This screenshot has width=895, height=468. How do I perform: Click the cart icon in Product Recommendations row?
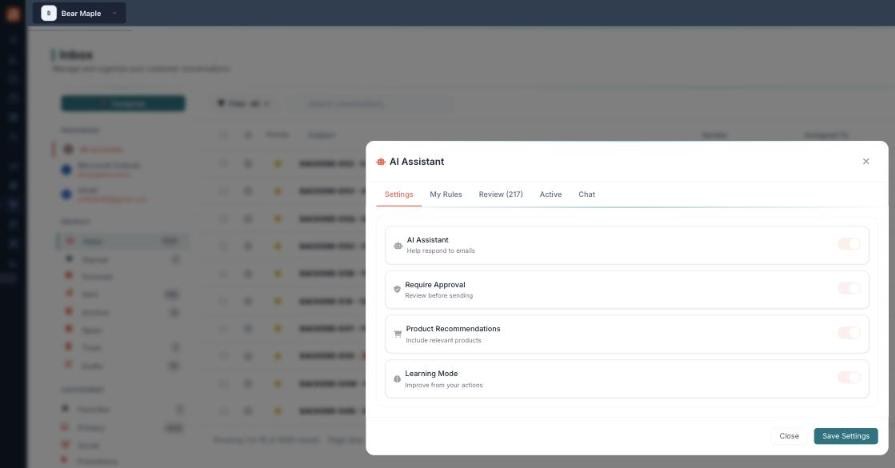pyautogui.click(x=397, y=334)
